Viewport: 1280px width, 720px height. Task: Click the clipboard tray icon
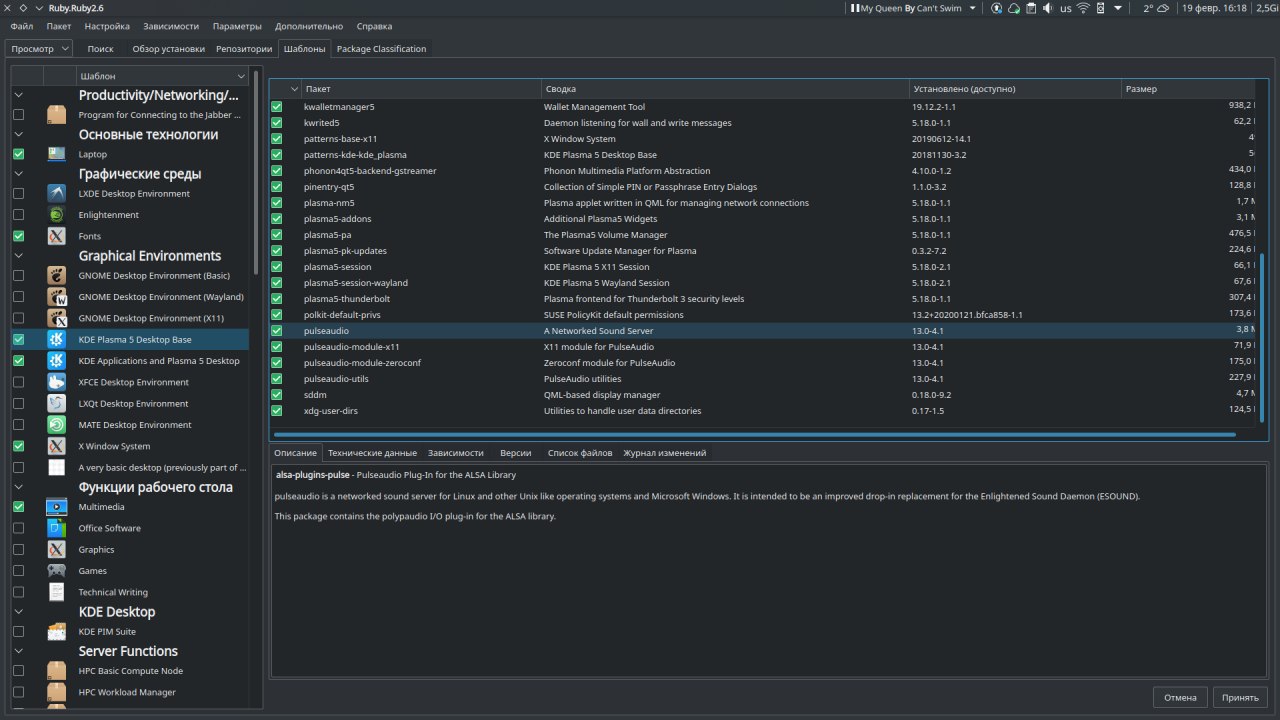[1031, 8]
